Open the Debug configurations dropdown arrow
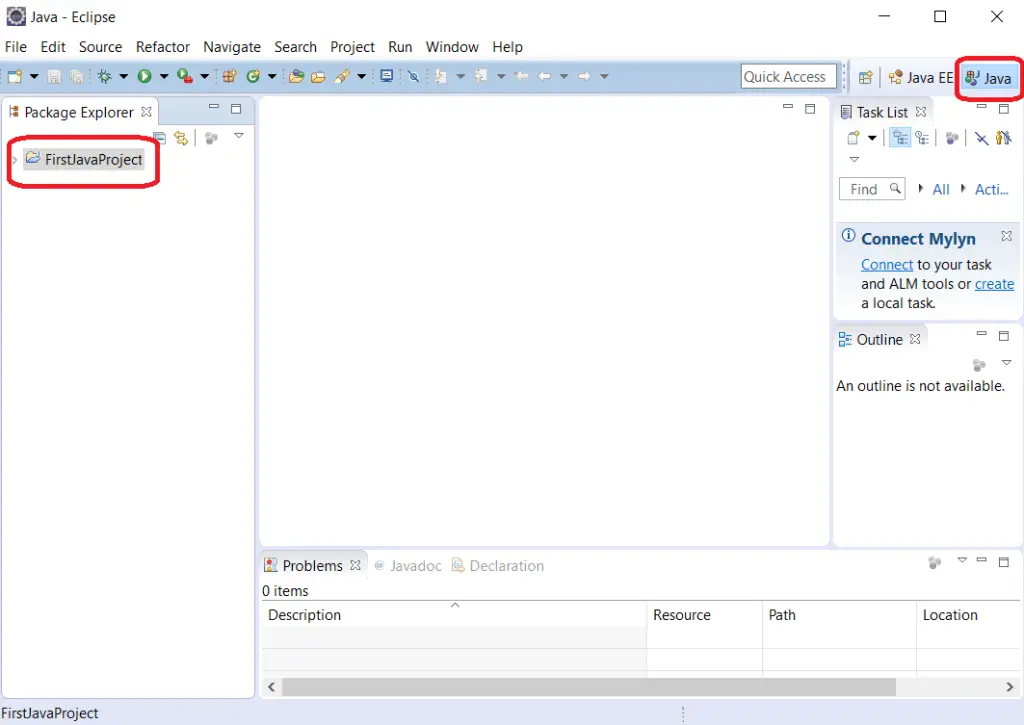The height and width of the screenshot is (725, 1024). pyautogui.click(x=123, y=76)
